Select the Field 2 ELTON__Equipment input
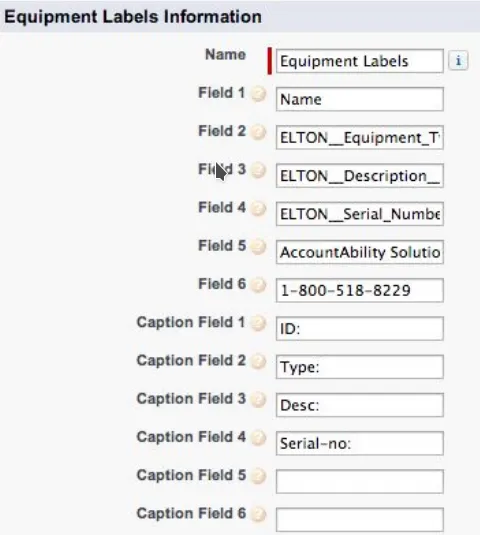 click(360, 138)
